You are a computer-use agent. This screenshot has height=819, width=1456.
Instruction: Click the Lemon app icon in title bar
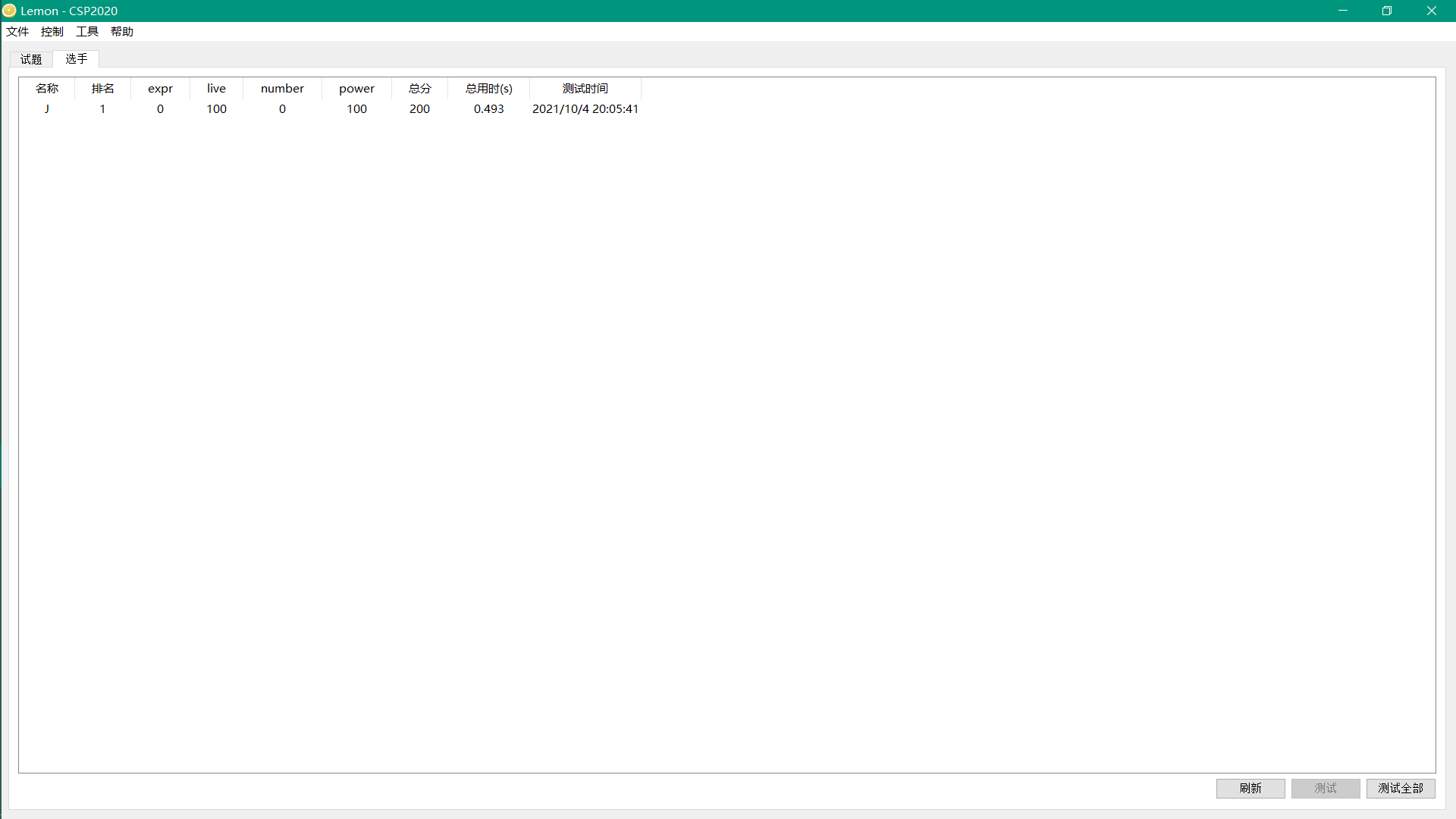9,11
